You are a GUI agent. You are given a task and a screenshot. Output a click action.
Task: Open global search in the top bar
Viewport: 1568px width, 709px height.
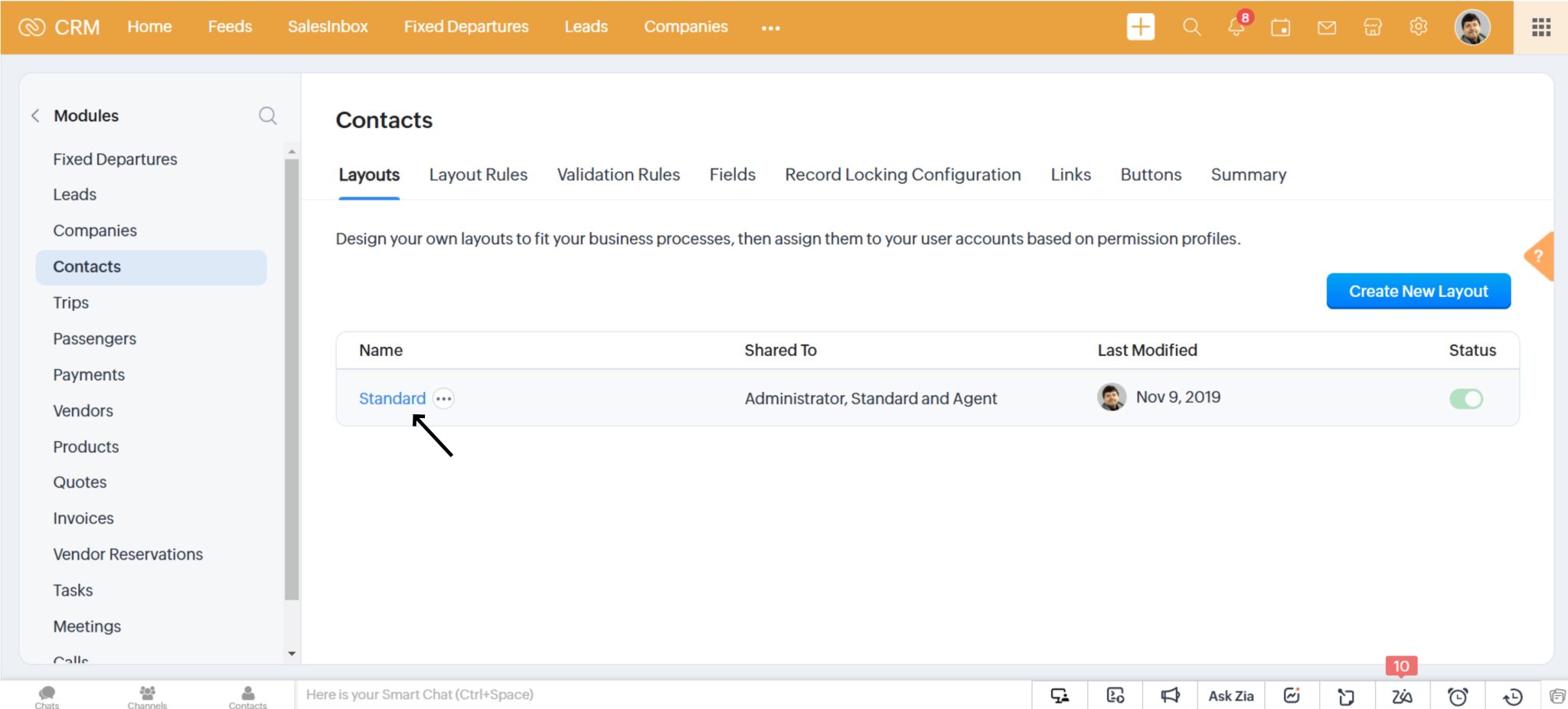[1191, 26]
